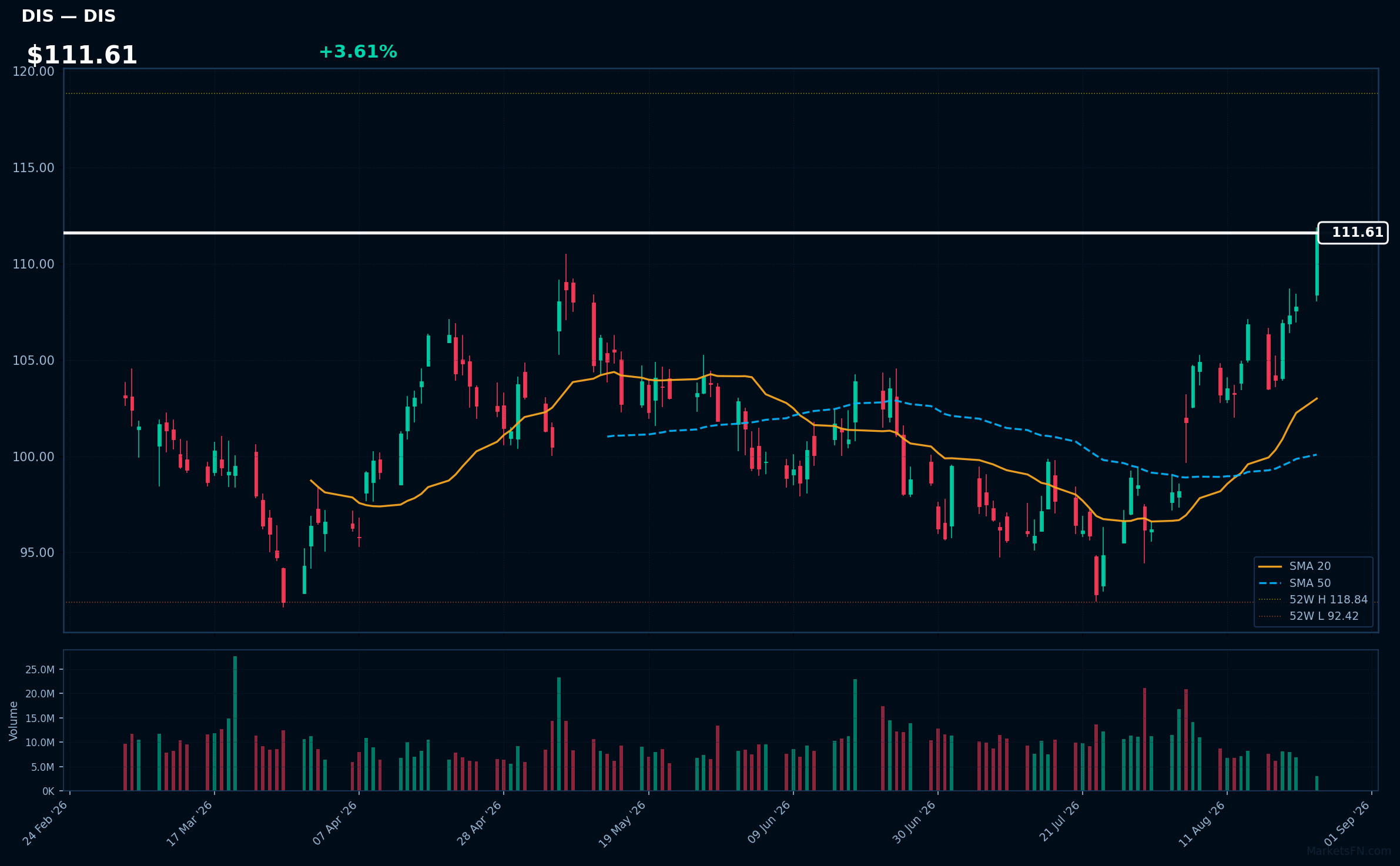The height and width of the screenshot is (866, 1400).
Task: Select the "52W L 92.42" legend entry
Action: coord(1309,616)
